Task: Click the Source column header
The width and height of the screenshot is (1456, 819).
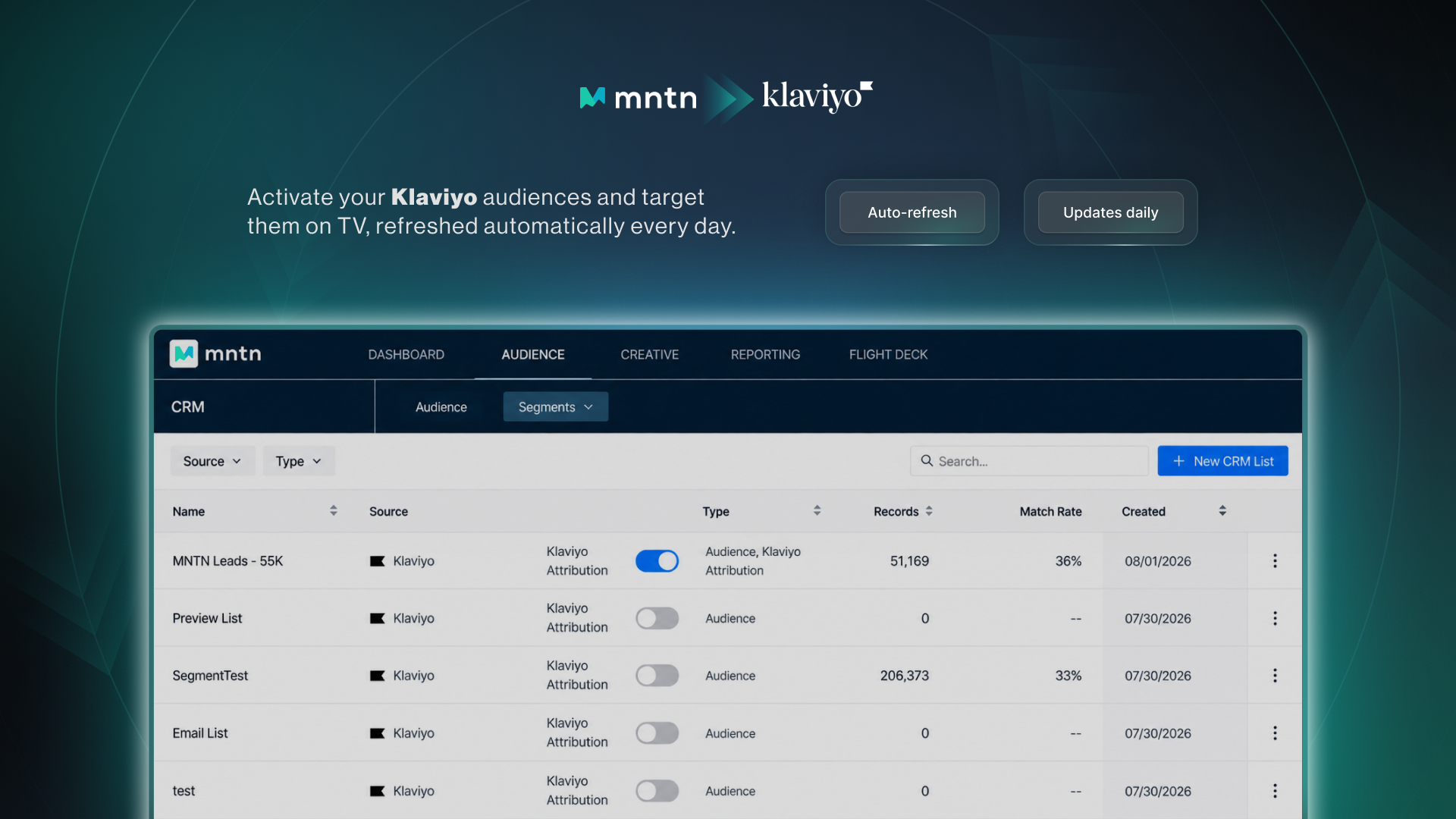Action: (x=388, y=511)
